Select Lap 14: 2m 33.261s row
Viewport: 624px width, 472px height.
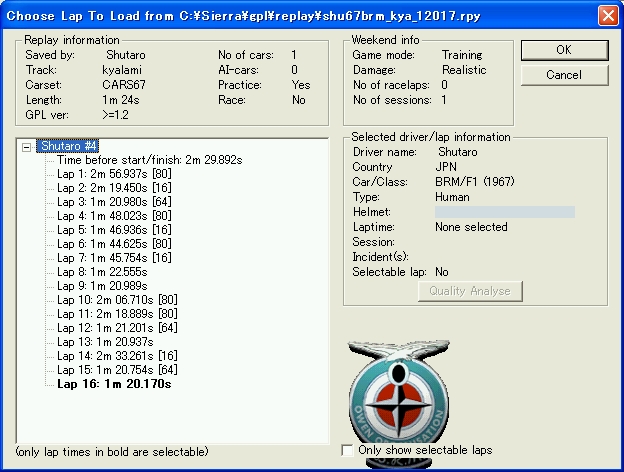[x=117, y=356]
